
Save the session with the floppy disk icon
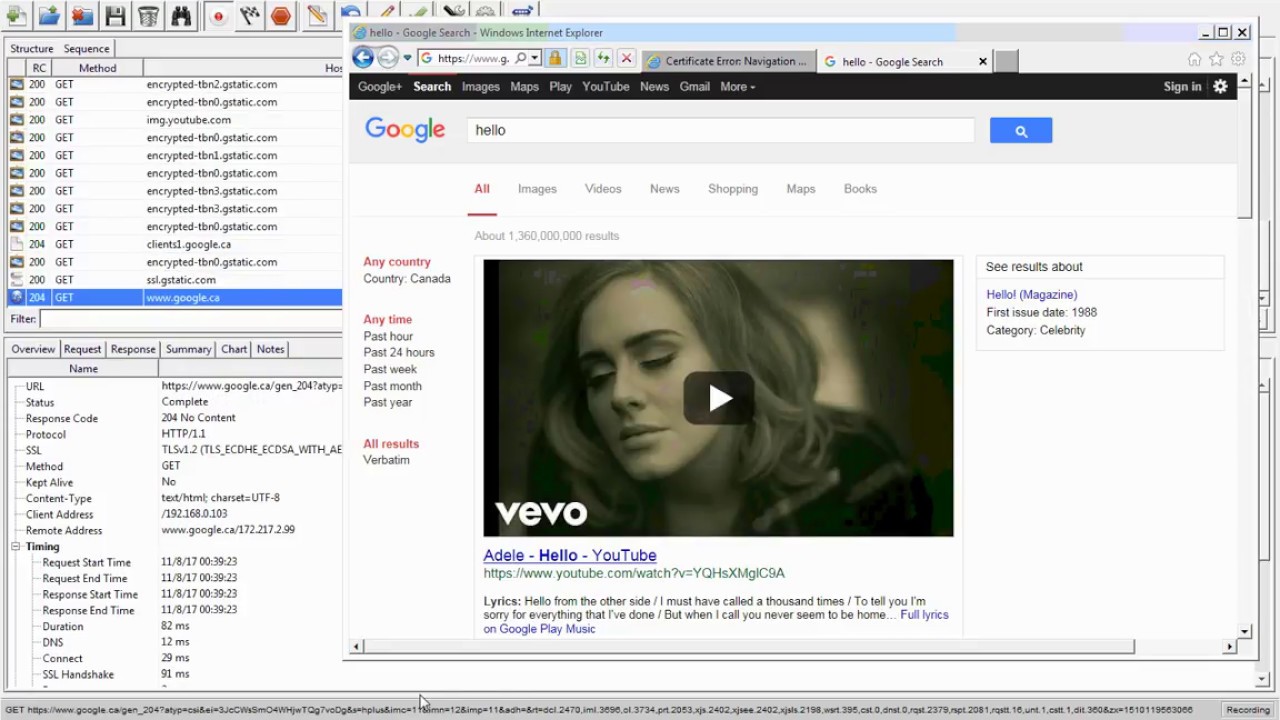click(x=115, y=15)
